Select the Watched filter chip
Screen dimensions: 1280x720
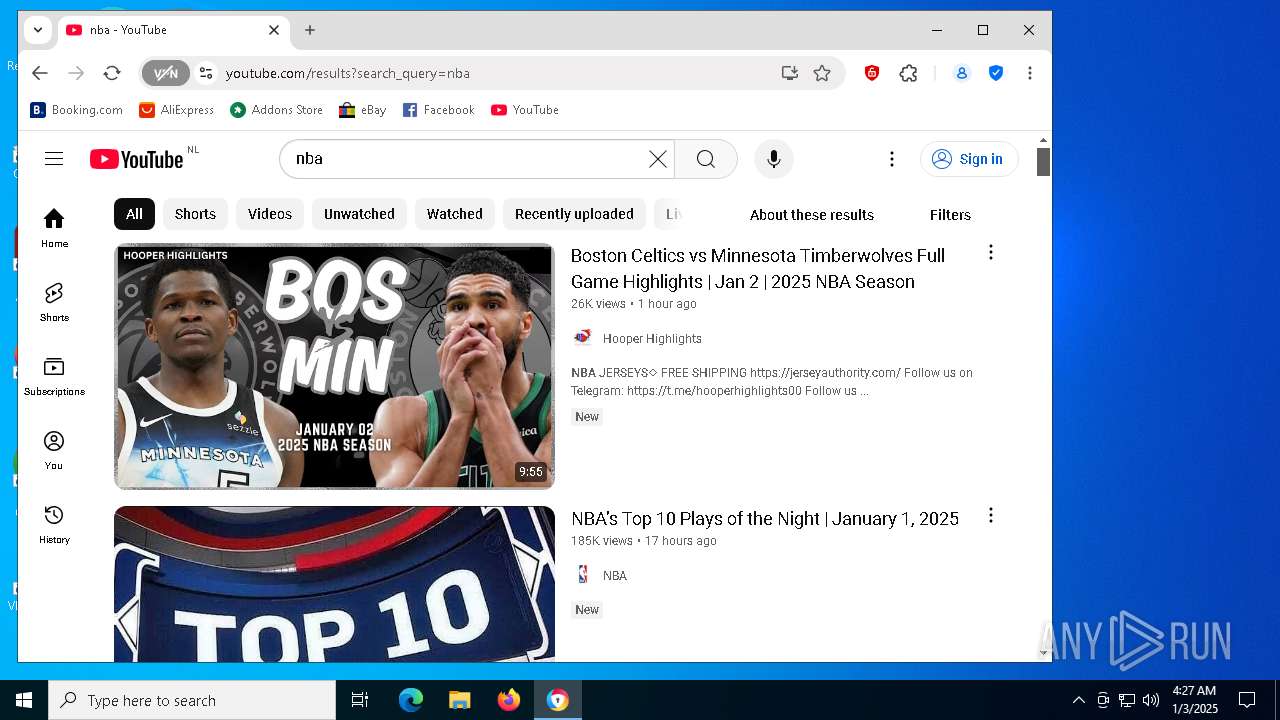coord(455,214)
